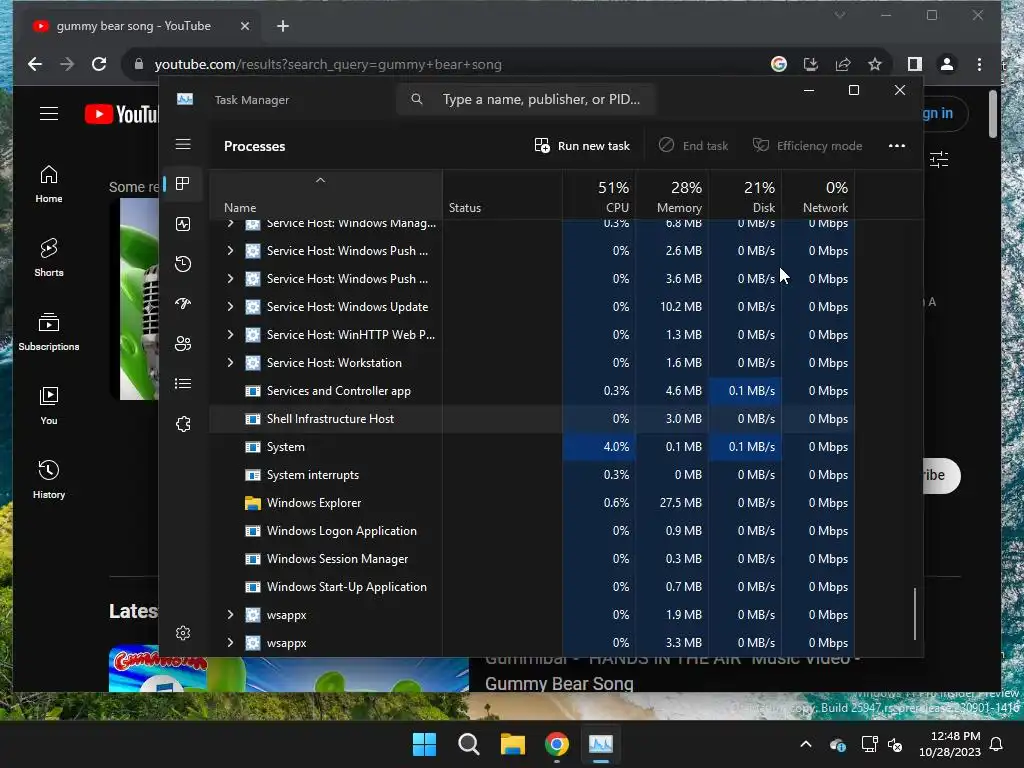Select the System process row
The height and width of the screenshot is (768, 1024).
point(532,447)
